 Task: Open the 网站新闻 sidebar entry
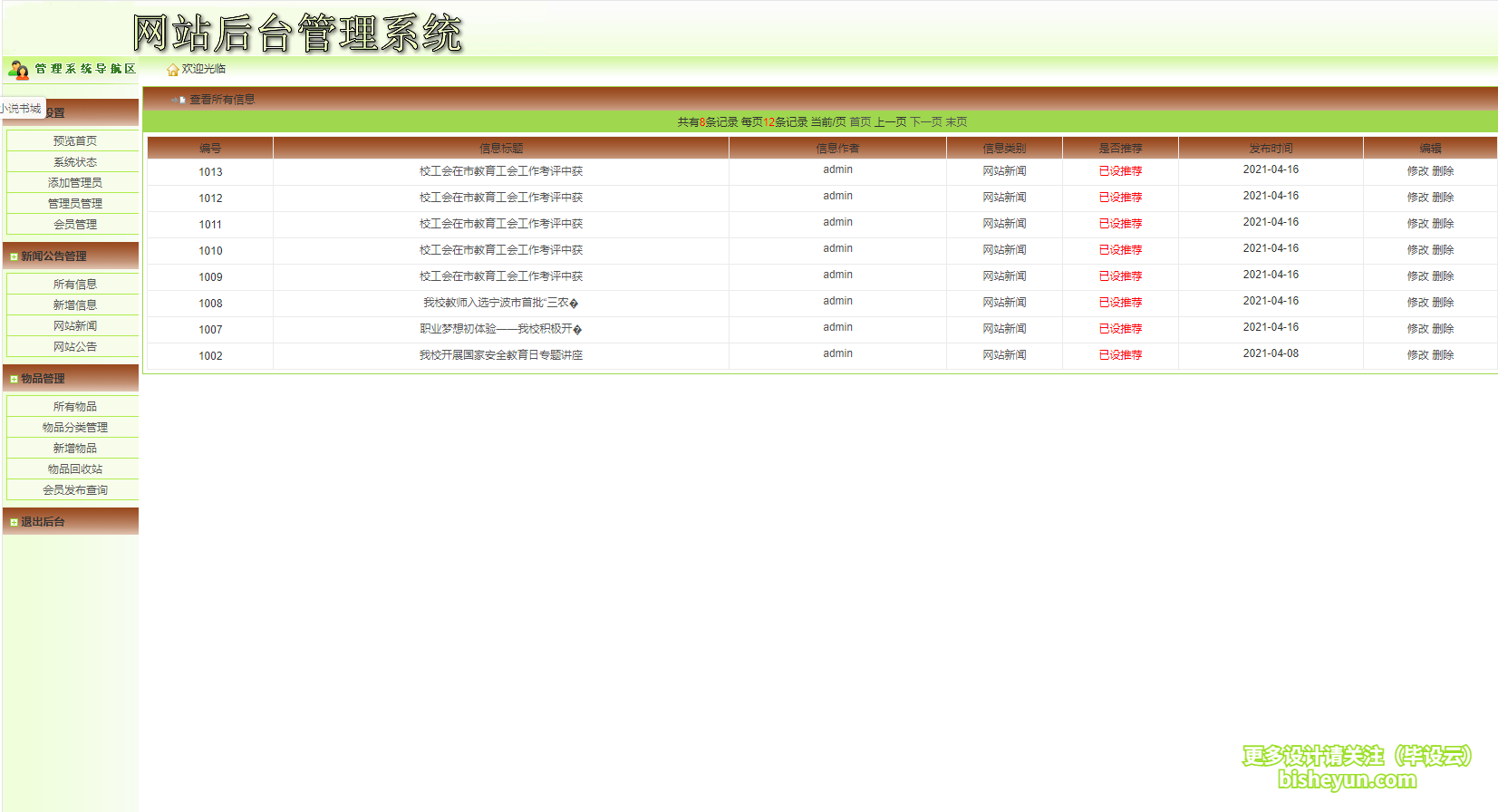coord(74,325)
